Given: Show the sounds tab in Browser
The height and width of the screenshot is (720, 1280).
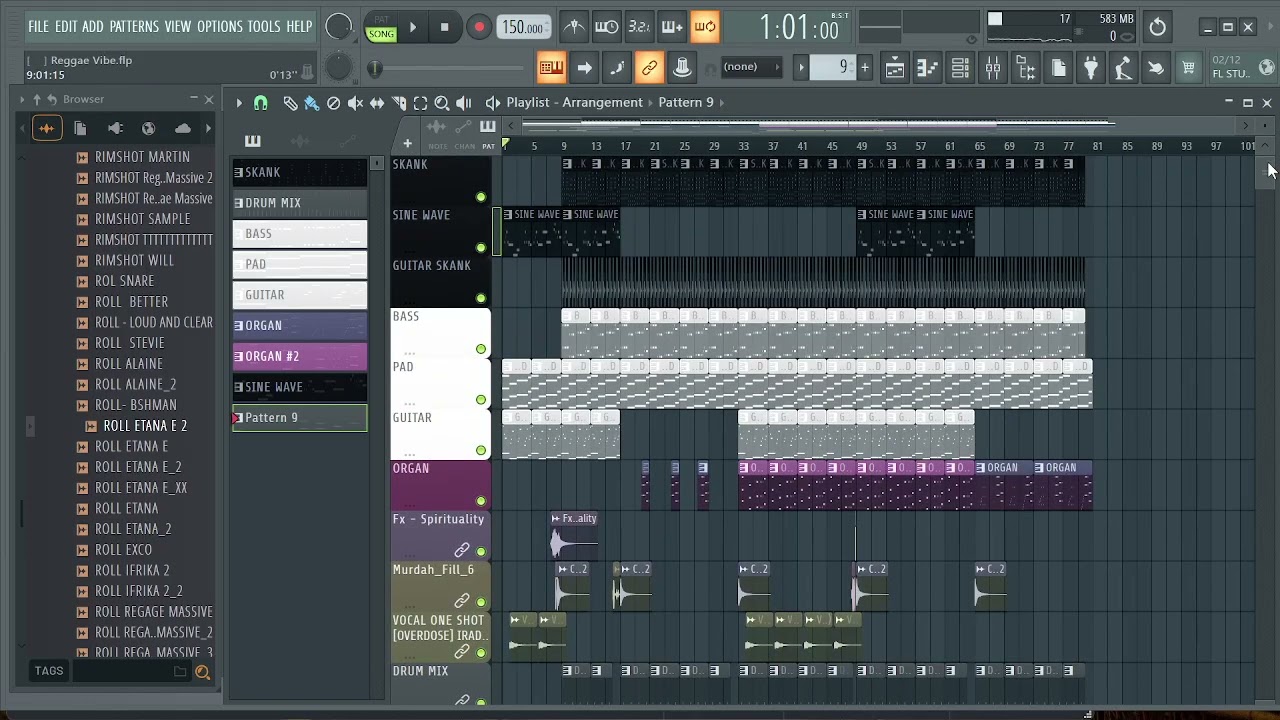Looking at the screenshot, I should tap(46, 128).
